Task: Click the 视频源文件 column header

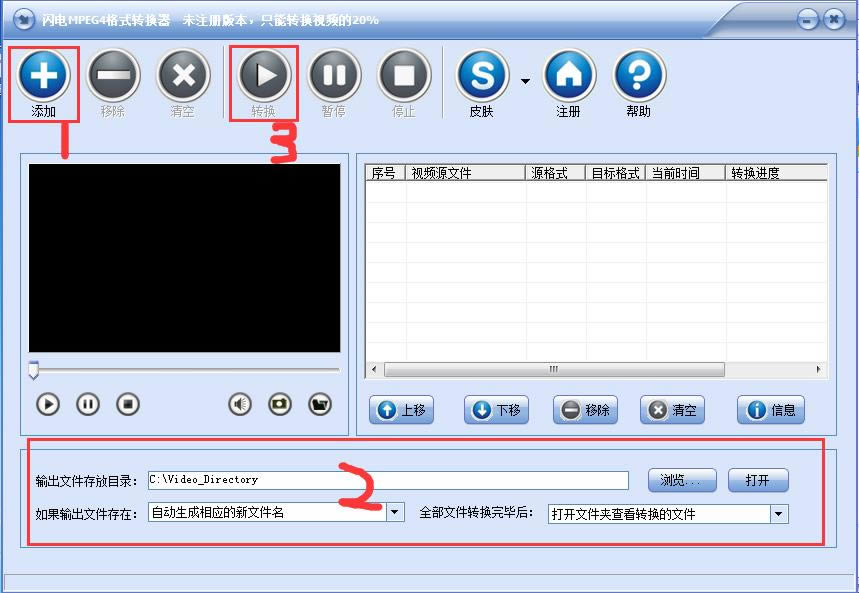Action: [x=465, y=173]
